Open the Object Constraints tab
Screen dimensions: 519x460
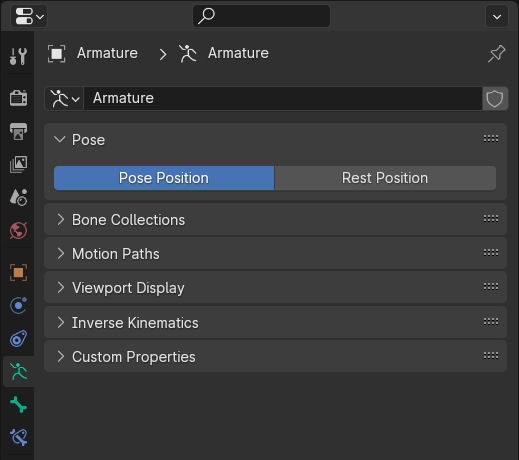[x=18, y=339]
